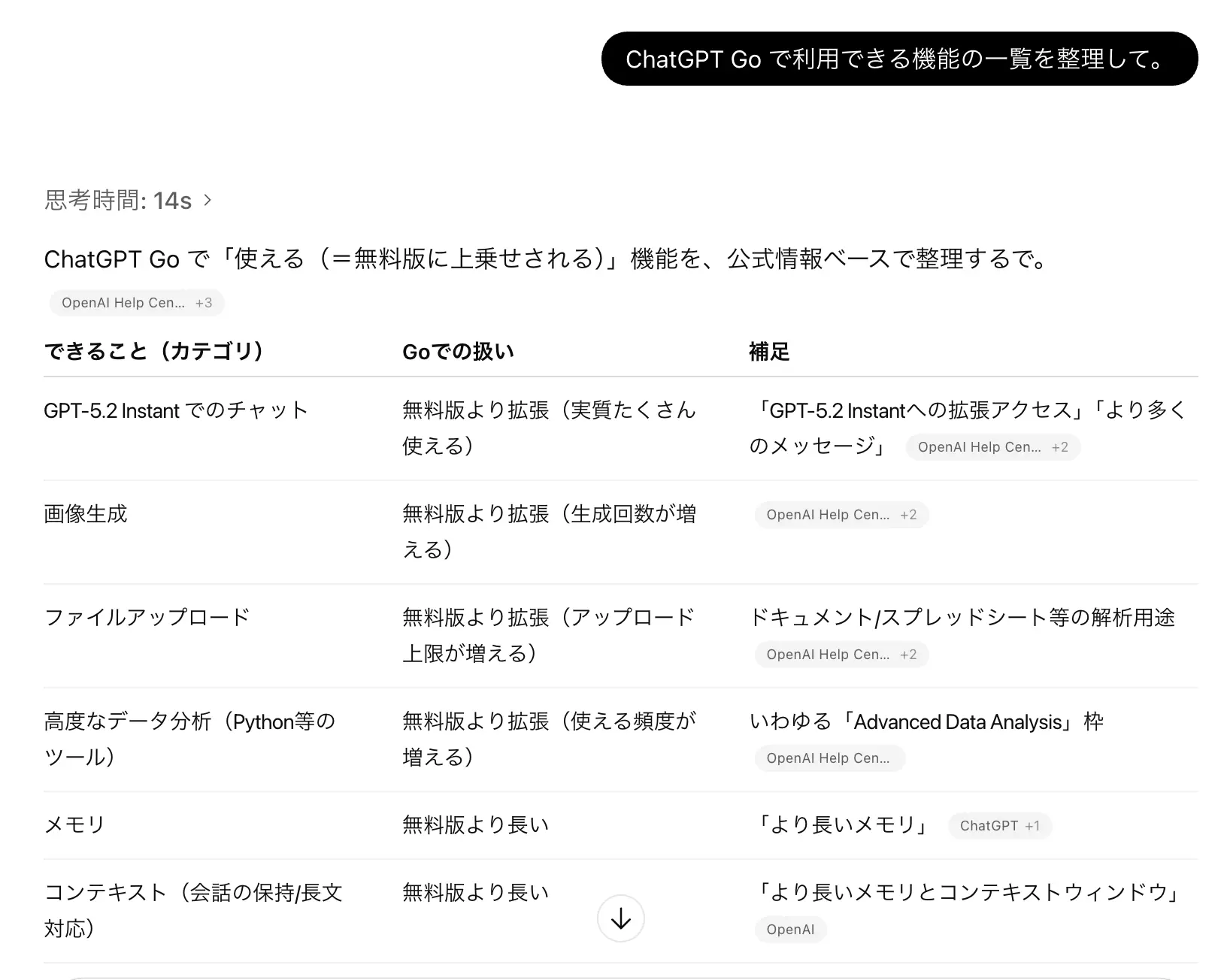Open source chip in GPT-5.2 Instant row
The height and width of the screenshot is (980, 1227).
[x=992, y=447]
